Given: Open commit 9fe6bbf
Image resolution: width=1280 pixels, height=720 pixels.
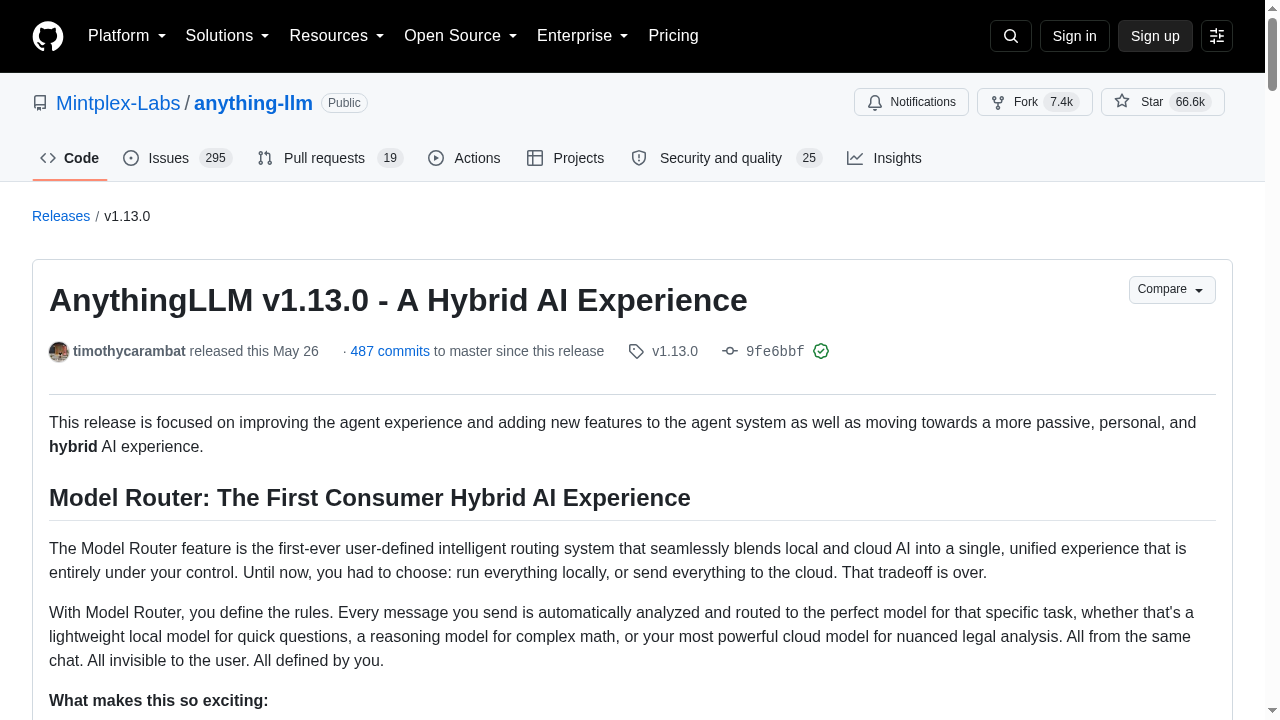Looking at the screenshot, I should point(775,351).
